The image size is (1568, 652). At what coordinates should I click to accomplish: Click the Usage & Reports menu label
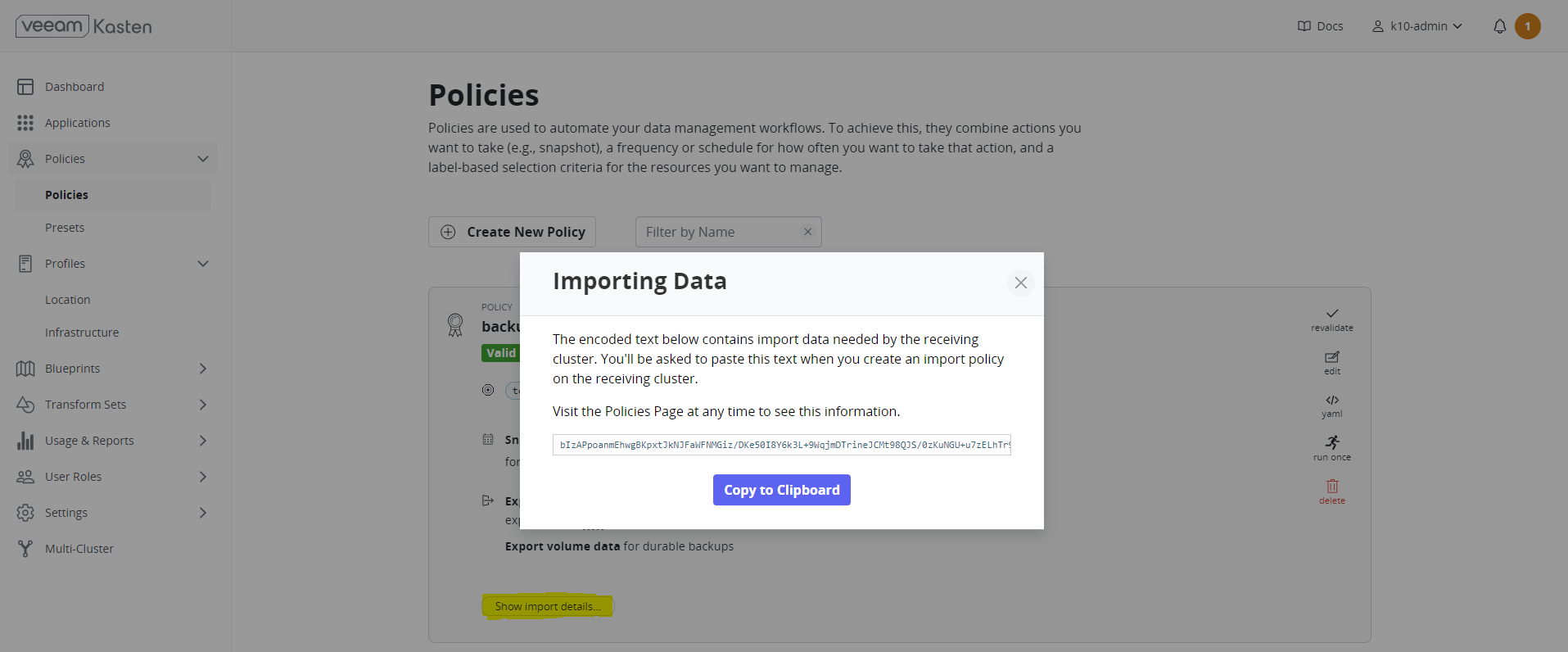89,441
